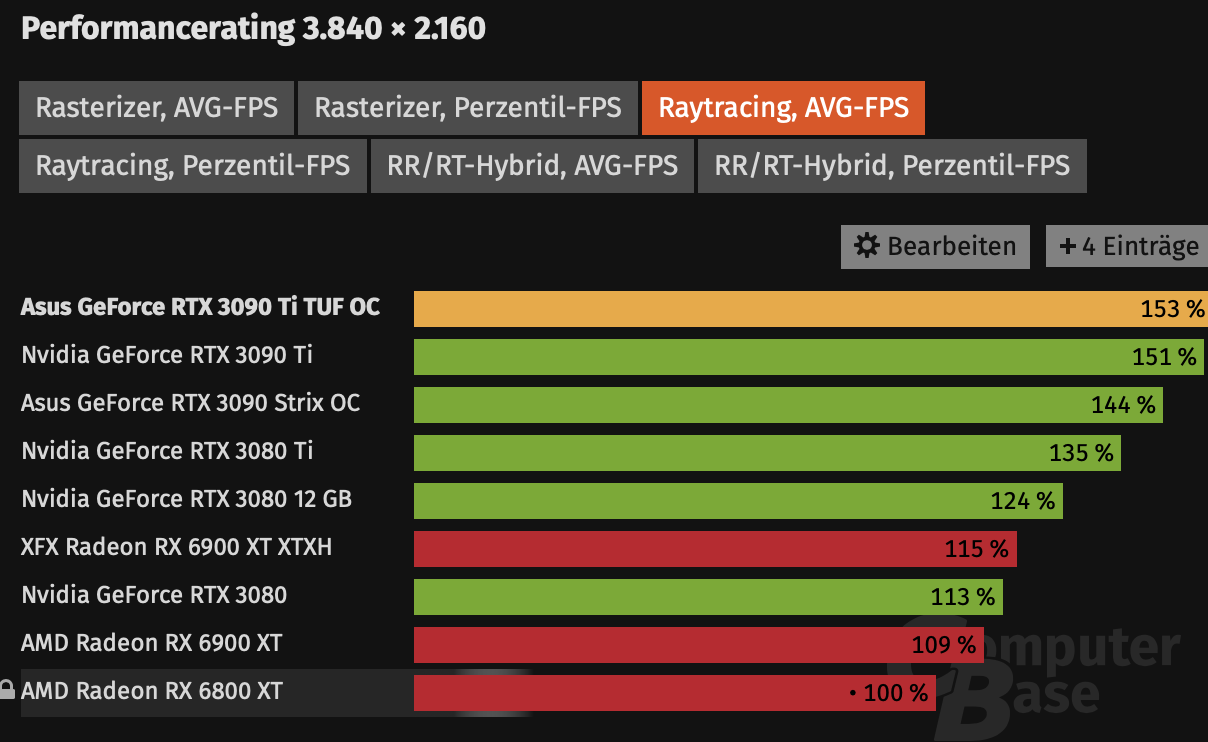Screen dimensions: 1208x742
Task: Select the Asus GeForce RTX 3090 Strix OC label
Action: 190,403
